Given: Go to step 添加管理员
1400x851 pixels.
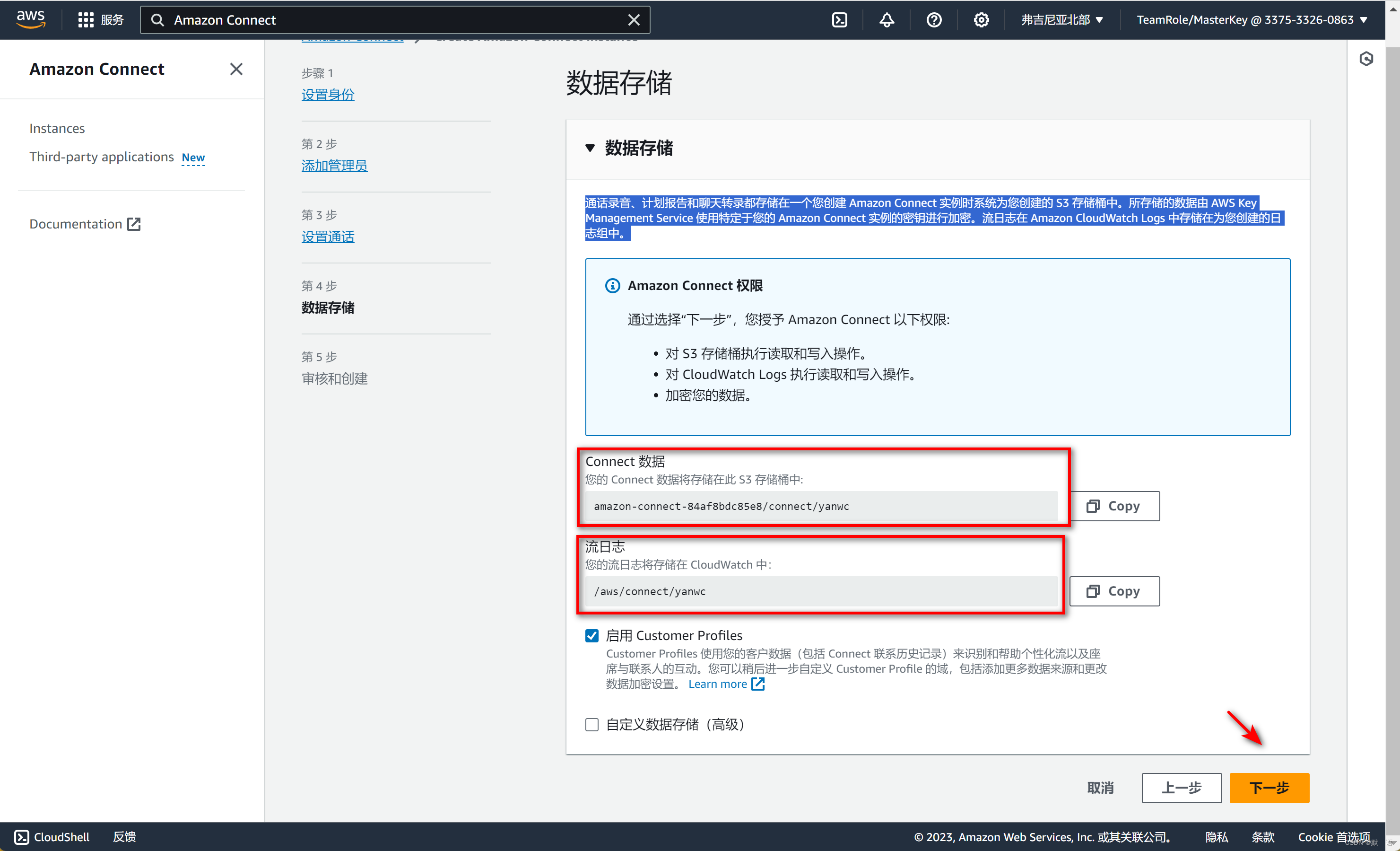Looking at the screenshot, I should point(334,166).
